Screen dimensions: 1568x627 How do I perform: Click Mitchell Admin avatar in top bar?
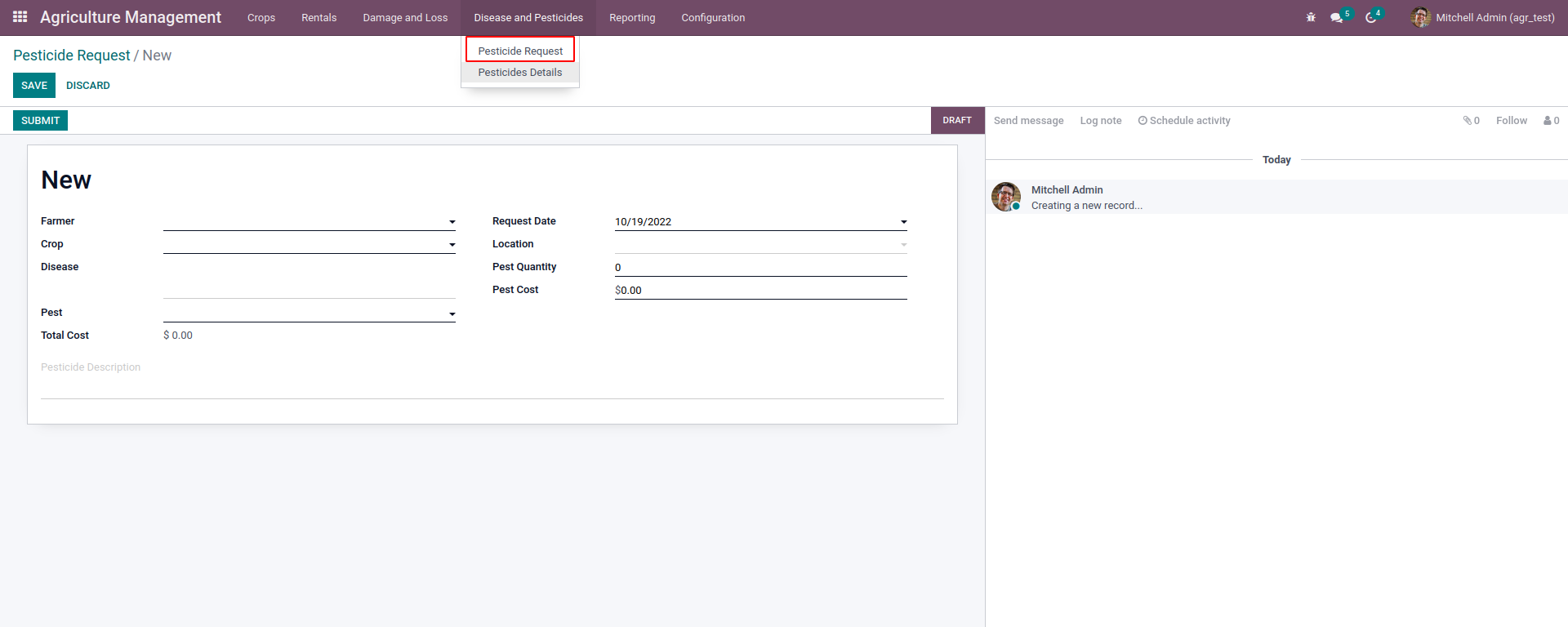click(x=1420, y=17)
